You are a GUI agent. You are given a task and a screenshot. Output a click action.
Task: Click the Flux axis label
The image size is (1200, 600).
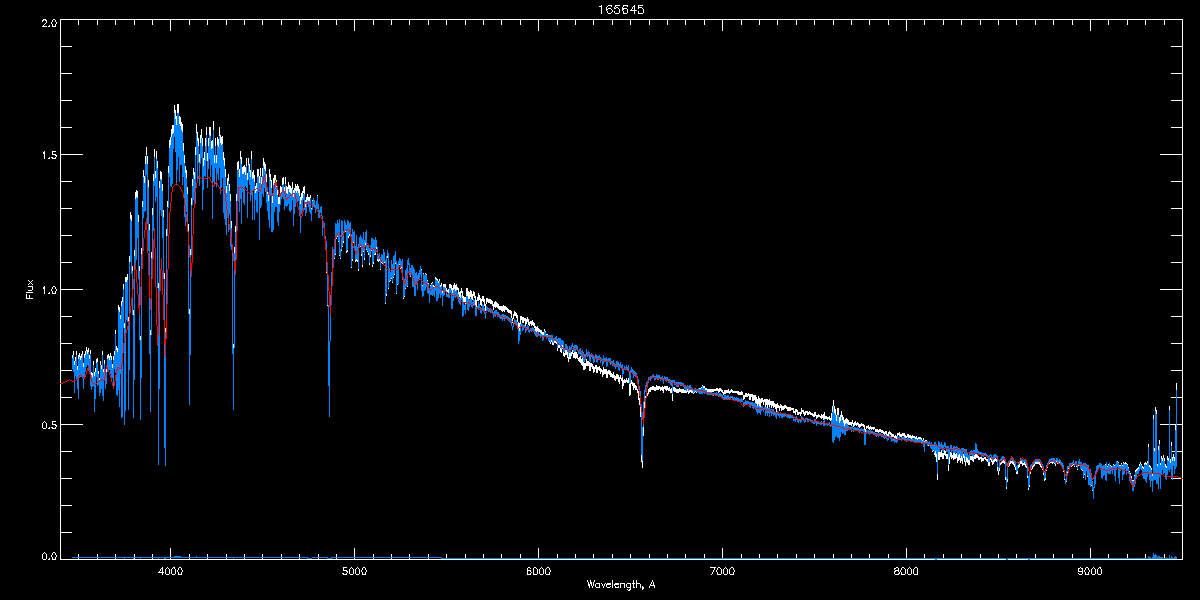30,290
